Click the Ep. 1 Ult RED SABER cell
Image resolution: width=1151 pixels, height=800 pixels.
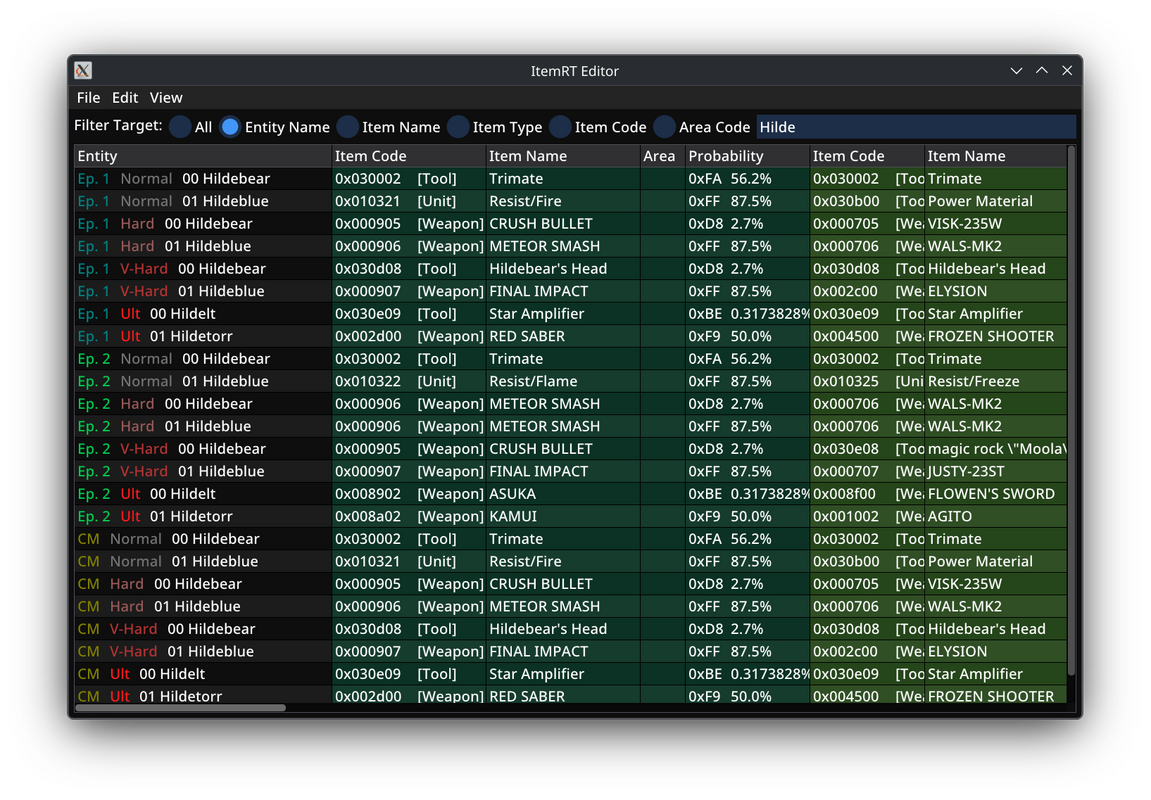point(563,336)
